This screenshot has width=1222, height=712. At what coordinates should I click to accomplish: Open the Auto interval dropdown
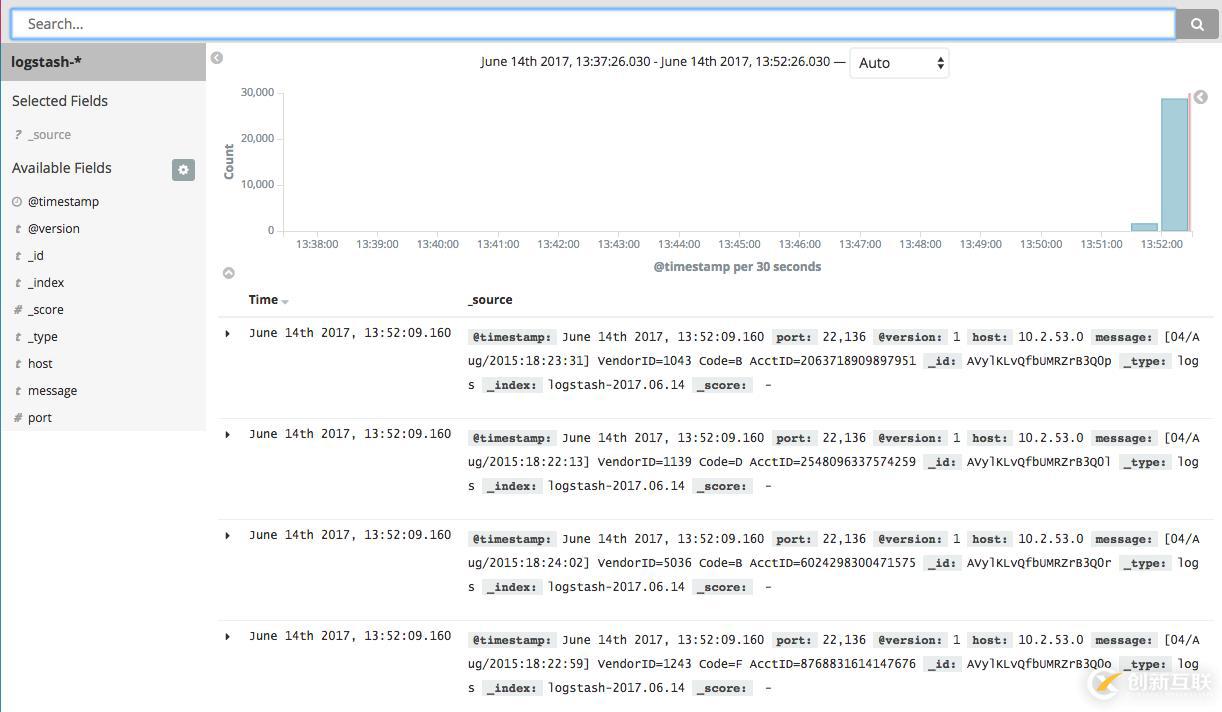coord(898,62)
